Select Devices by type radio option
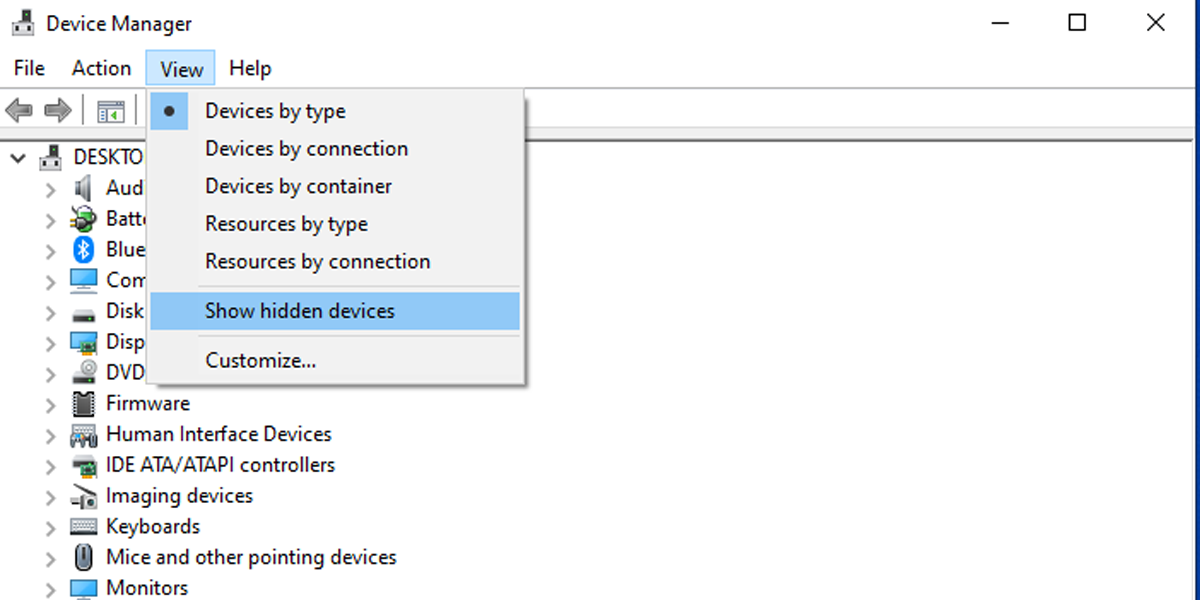The height and width of the screenshot is (600, 1200). click(275, 111)
